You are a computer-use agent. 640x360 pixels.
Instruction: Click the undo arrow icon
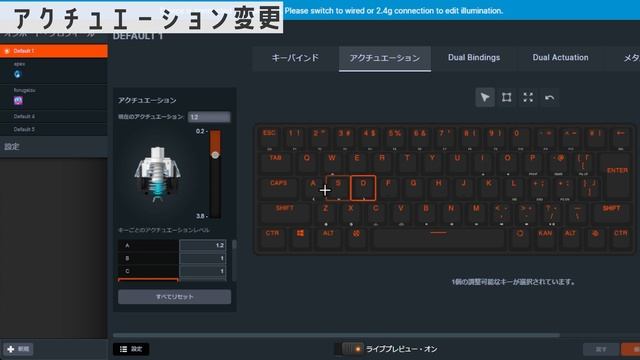(x=549, y=98)
